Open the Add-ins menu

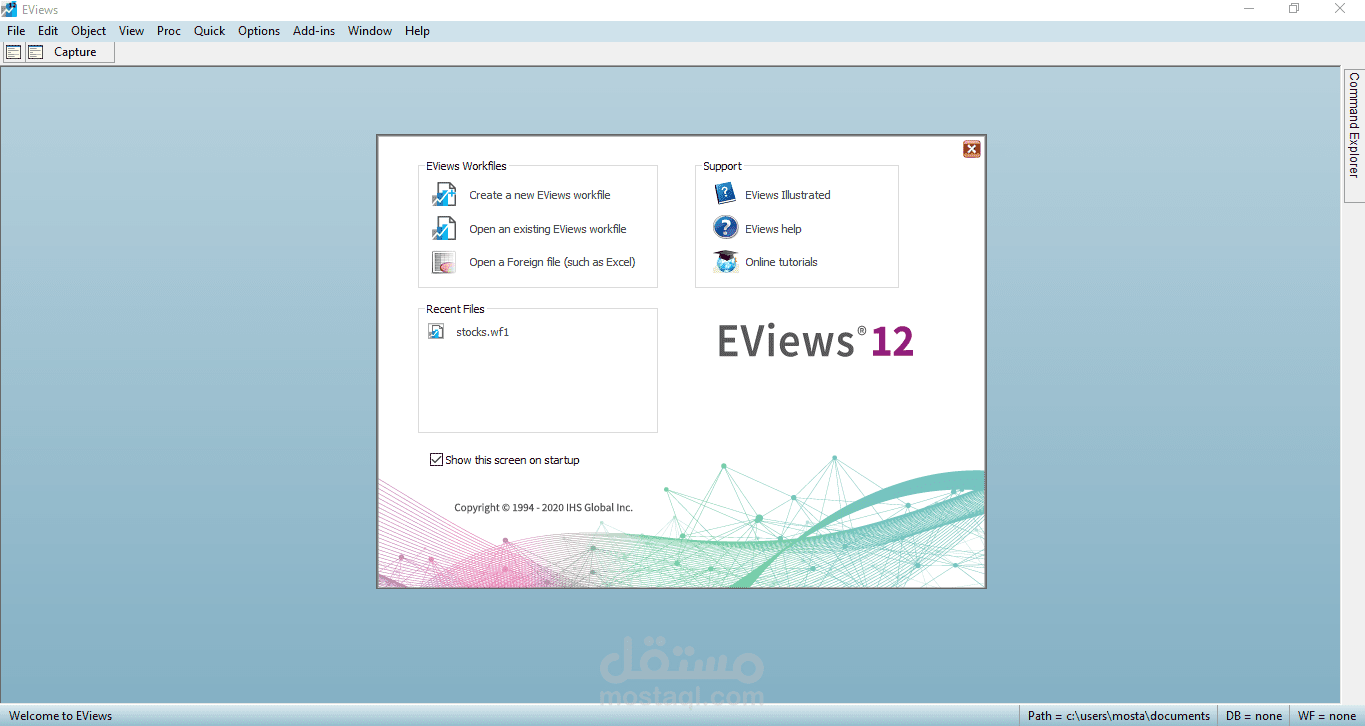click(x=314, y=31)
